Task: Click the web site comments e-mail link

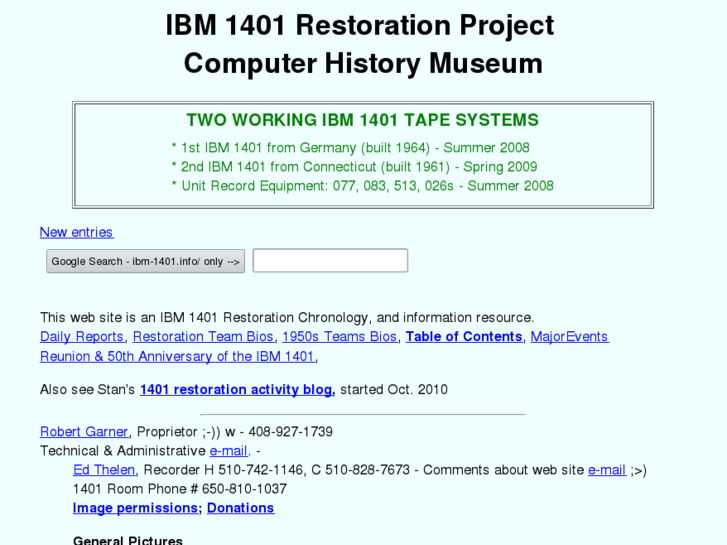Action: (606, 470)
